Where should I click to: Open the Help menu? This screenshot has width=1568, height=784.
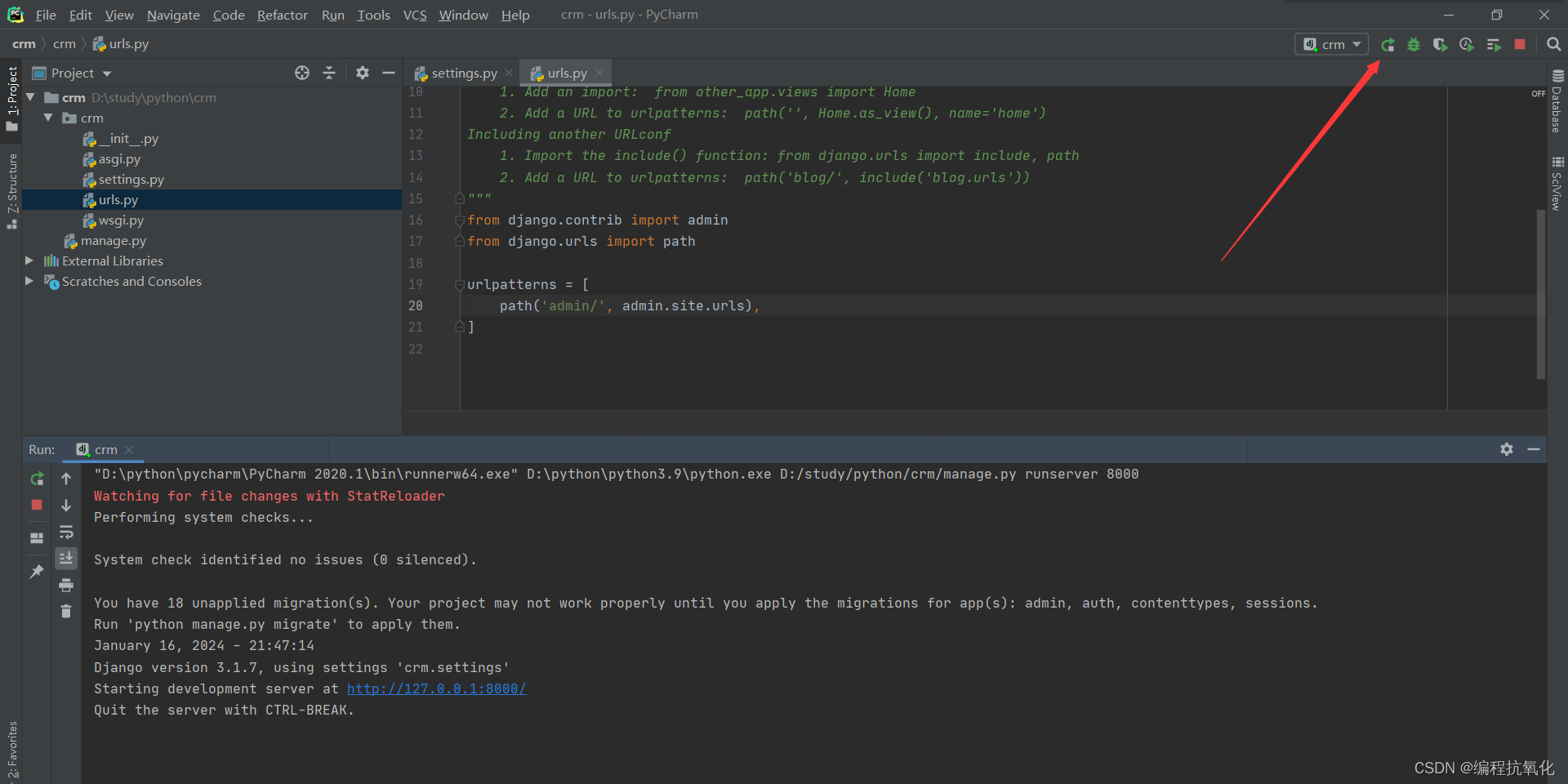point(515,15)
